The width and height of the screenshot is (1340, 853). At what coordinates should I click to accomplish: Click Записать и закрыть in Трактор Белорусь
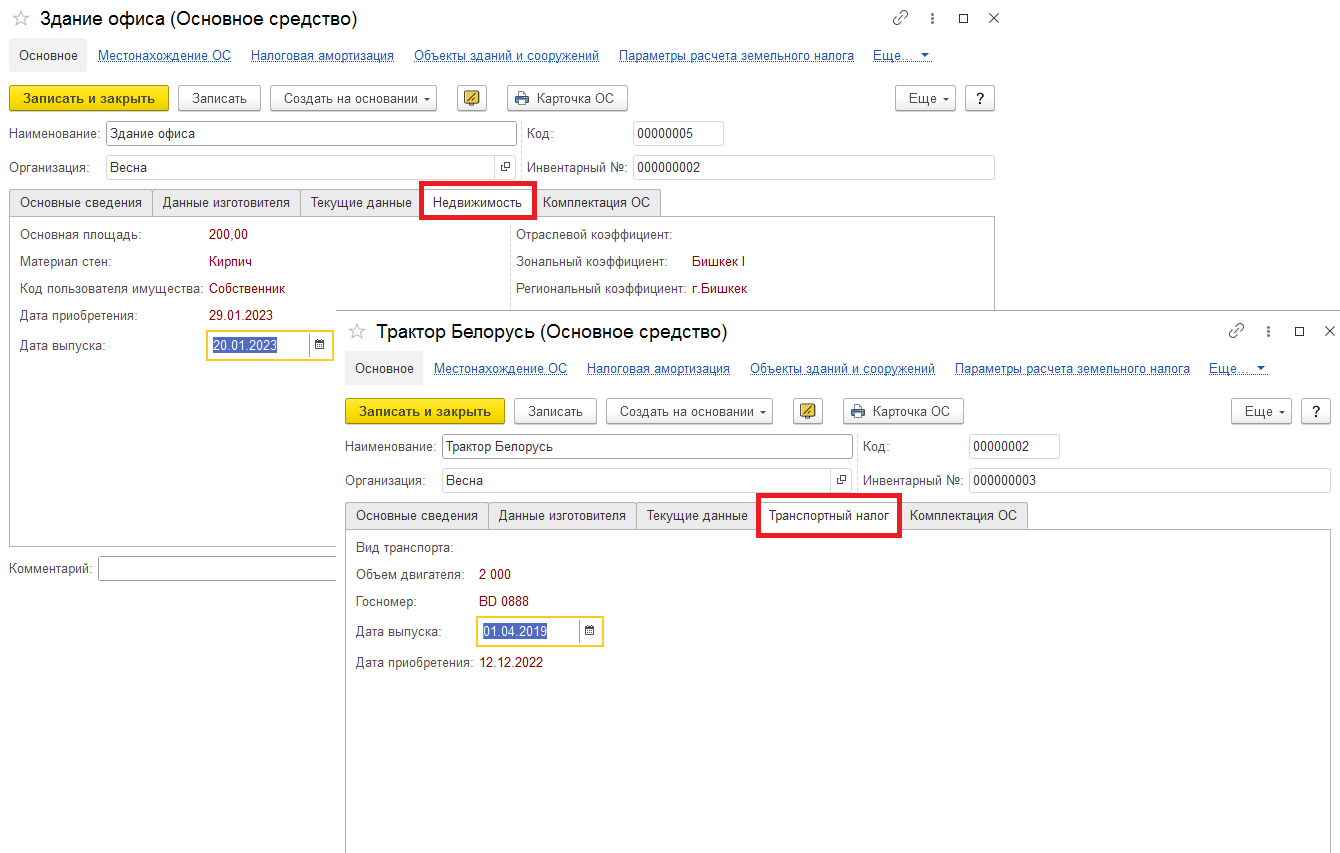click(425, 411)
